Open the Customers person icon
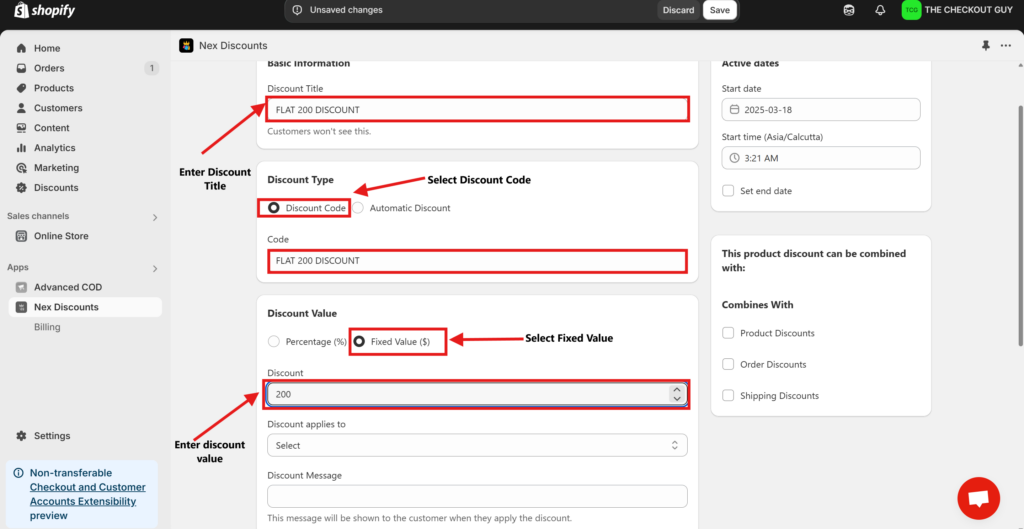Screen dimensions: 1024x529 click(x=22, y=108)
